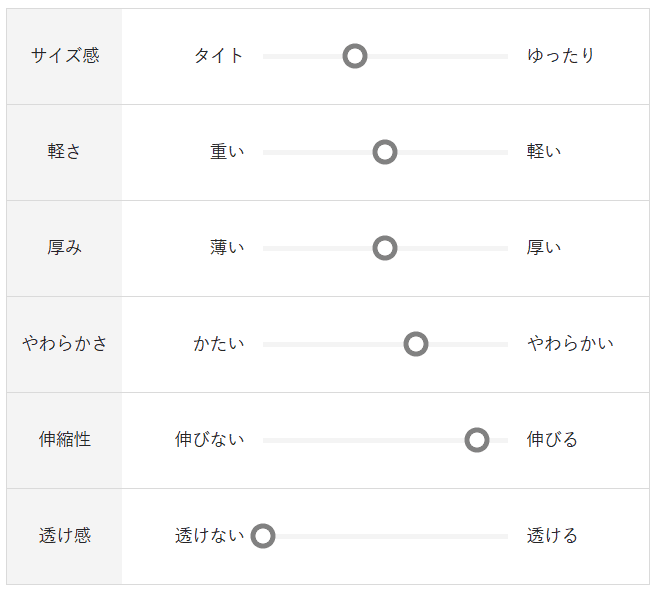The height and width of the screenshot is (594, 660).
Task: Click the やわらかさ slider handle
Action: [x=416, y=344]
